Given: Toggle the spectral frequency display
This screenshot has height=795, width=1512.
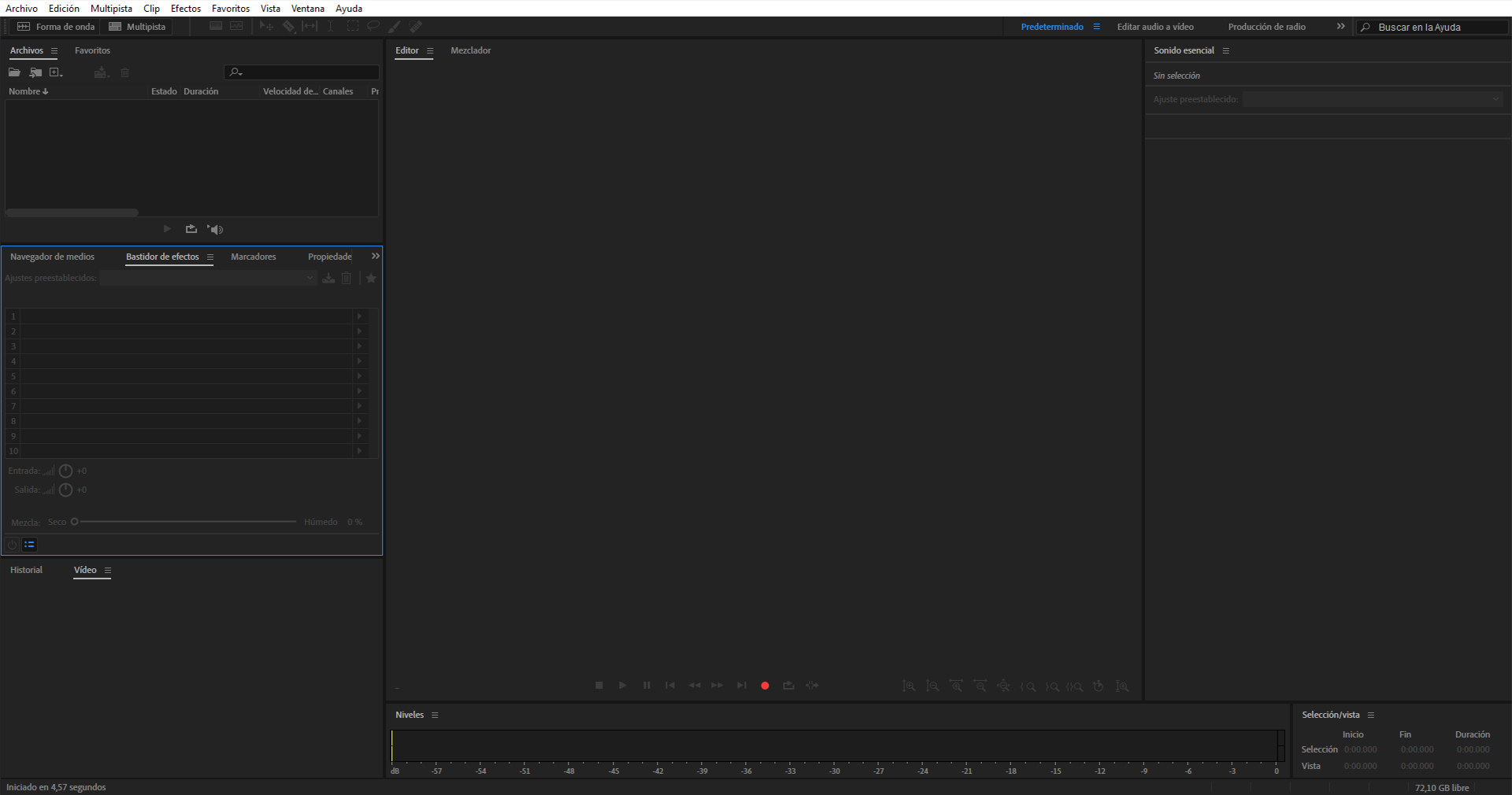Looking at the screenshot, I should pyautogui.click(x=215, y=27).
